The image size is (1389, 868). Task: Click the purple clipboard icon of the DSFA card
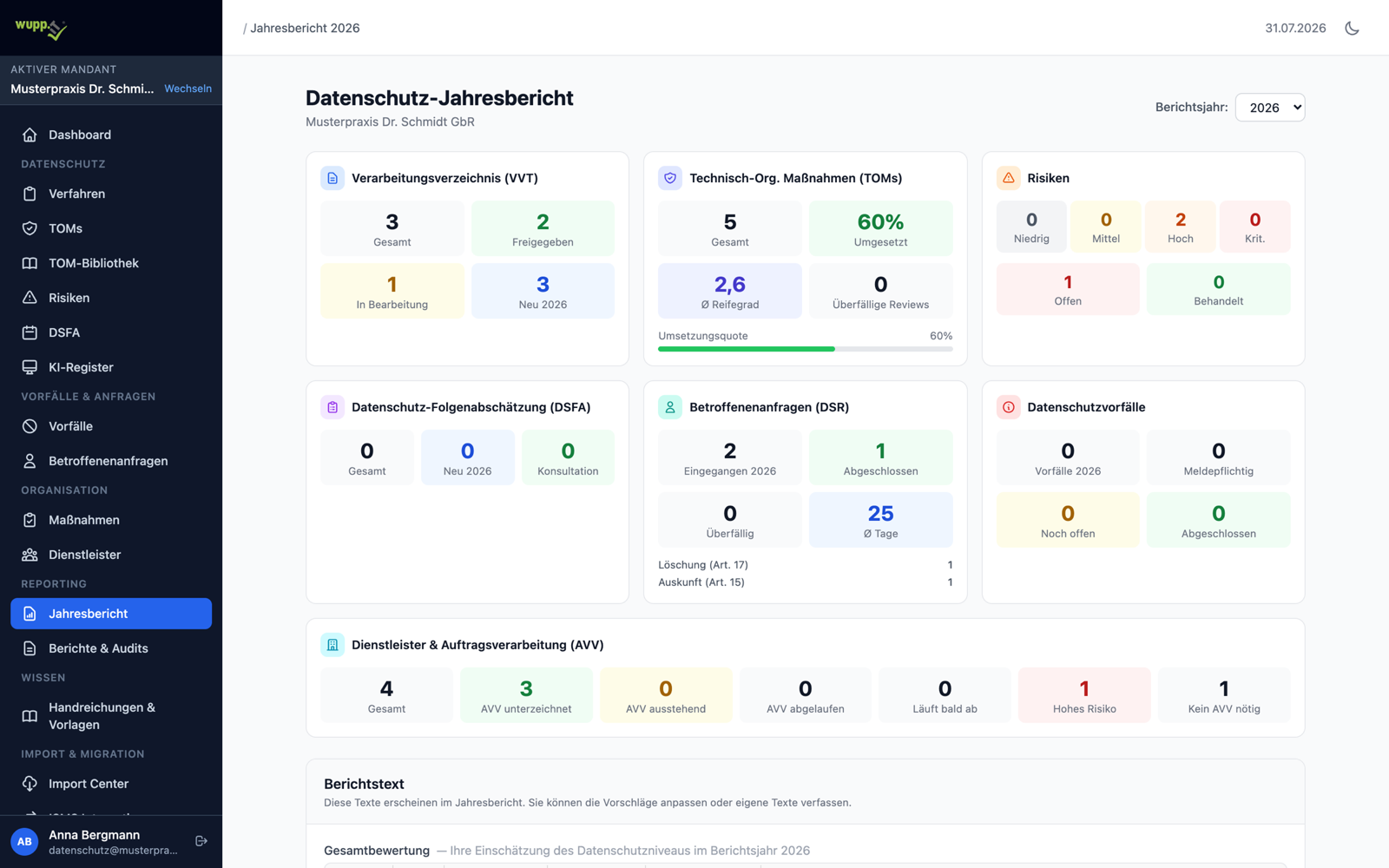(x=332, y=407)
